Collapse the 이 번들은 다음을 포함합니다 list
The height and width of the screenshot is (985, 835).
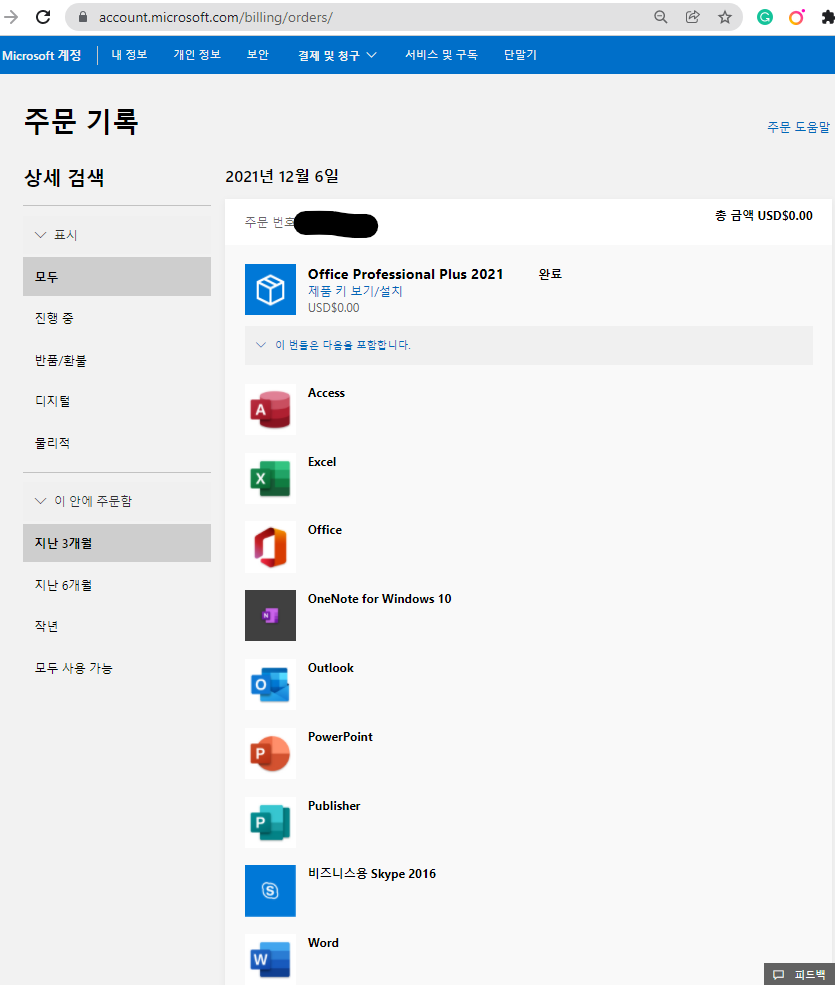click(x=528, y=345)
